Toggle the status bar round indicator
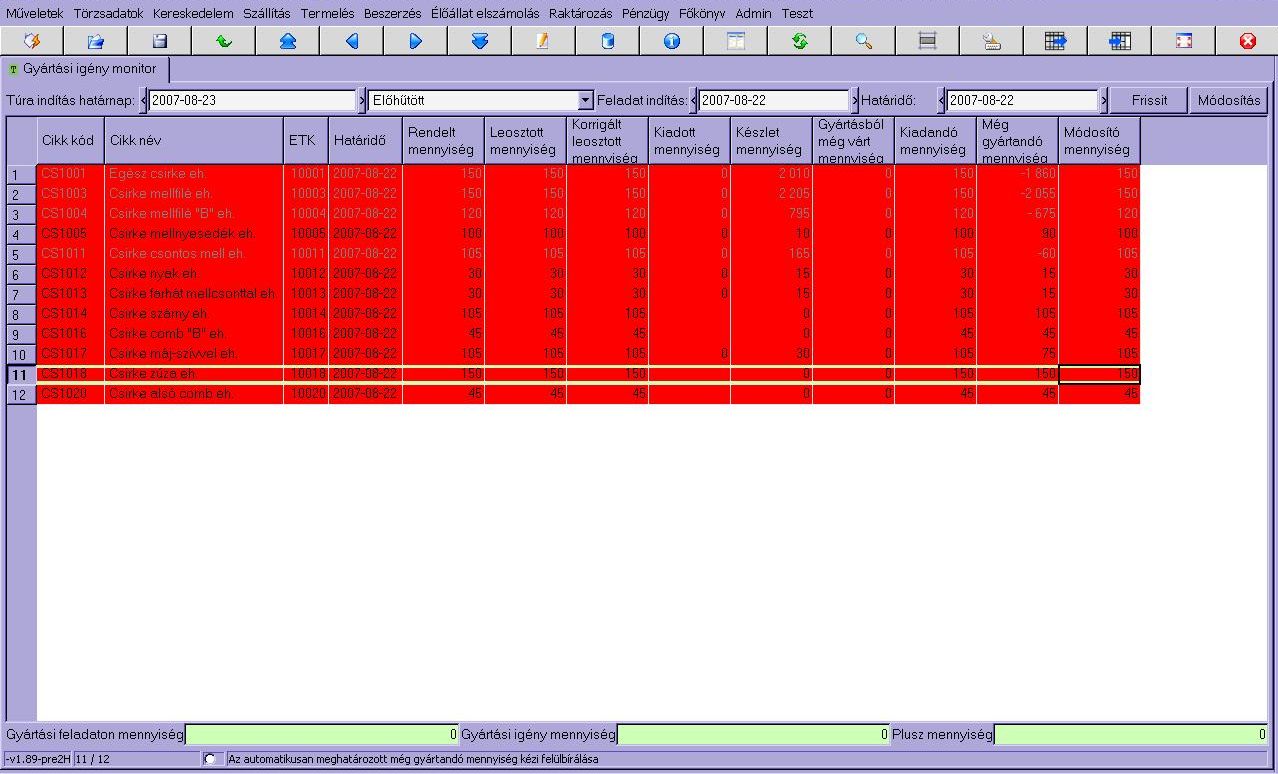1278x774 pixels. pyautogui.click(x=209, y=759)
